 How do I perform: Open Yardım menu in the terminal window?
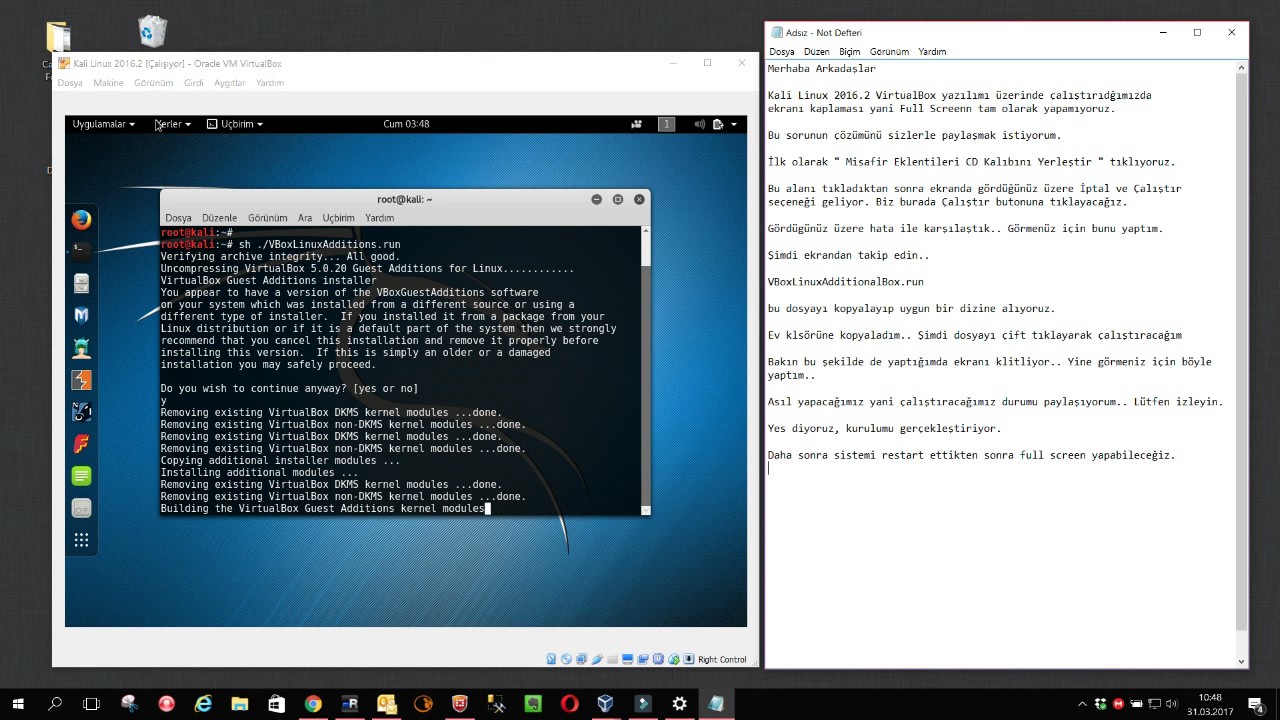[379, 217]
